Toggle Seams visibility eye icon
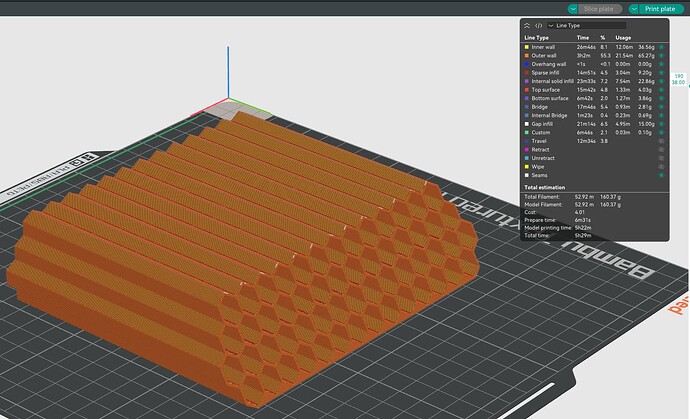 661,175
